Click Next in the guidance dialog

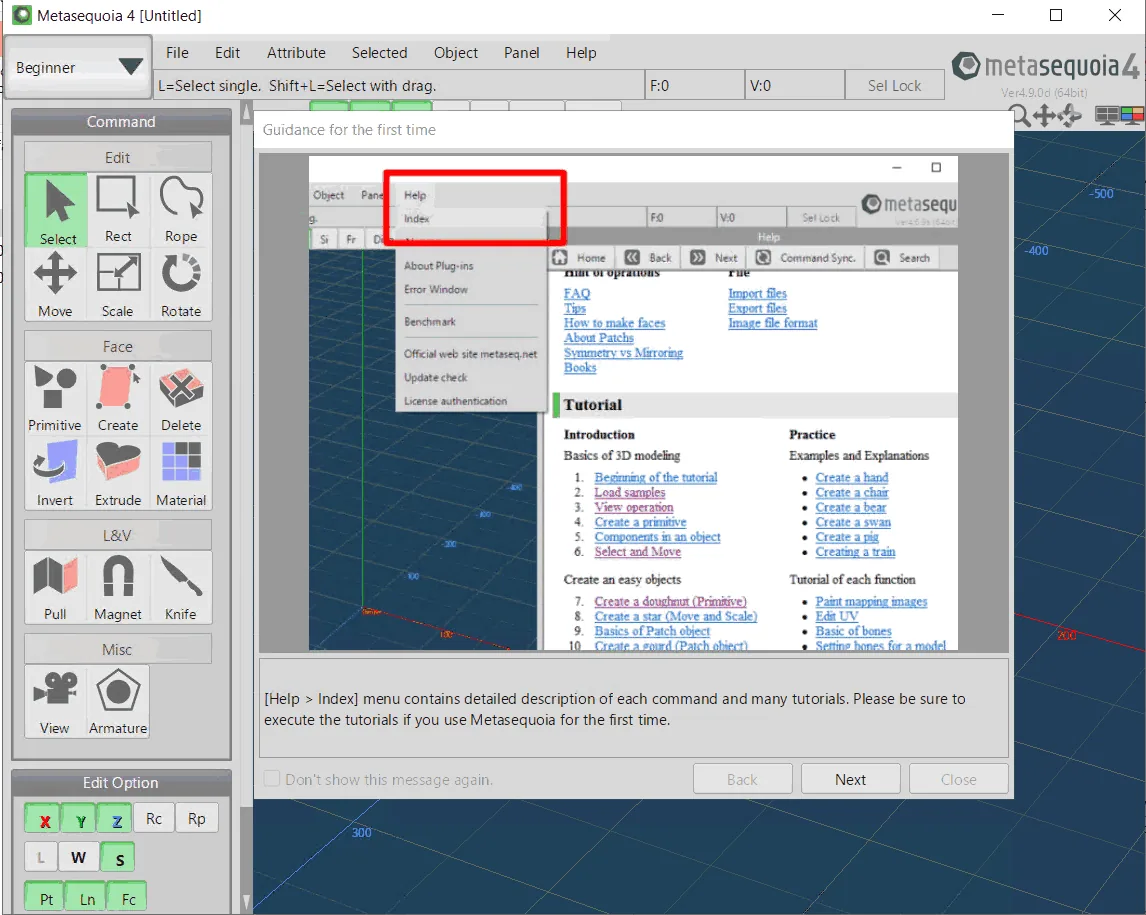(x=850, y=779)
